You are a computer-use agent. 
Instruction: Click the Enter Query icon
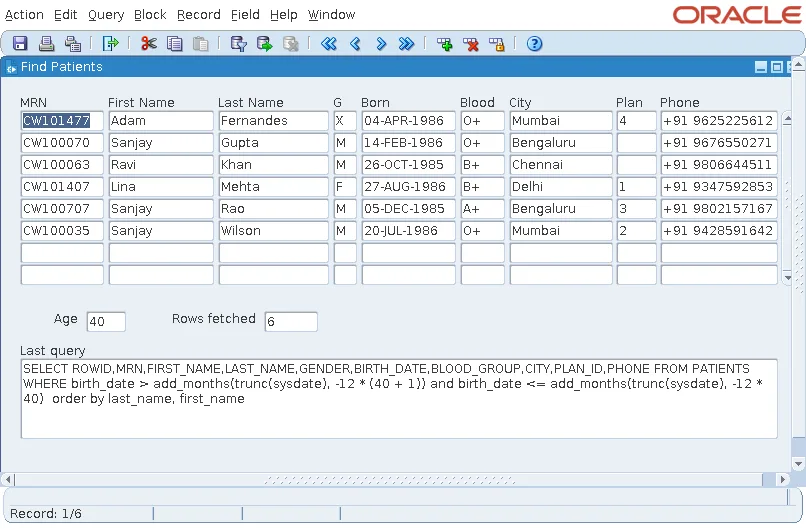[239, 44]
